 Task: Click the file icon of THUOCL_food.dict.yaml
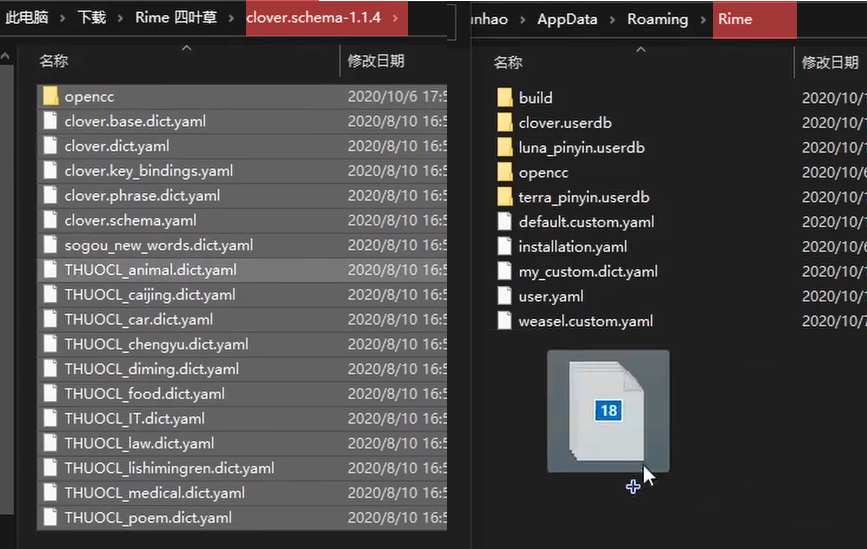[50, 394]
